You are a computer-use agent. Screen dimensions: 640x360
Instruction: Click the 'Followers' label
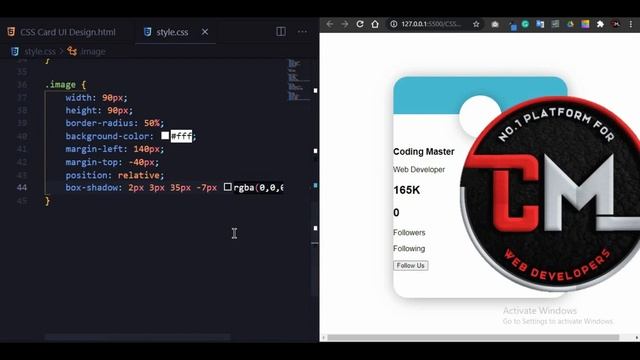(x=409, y=232)
